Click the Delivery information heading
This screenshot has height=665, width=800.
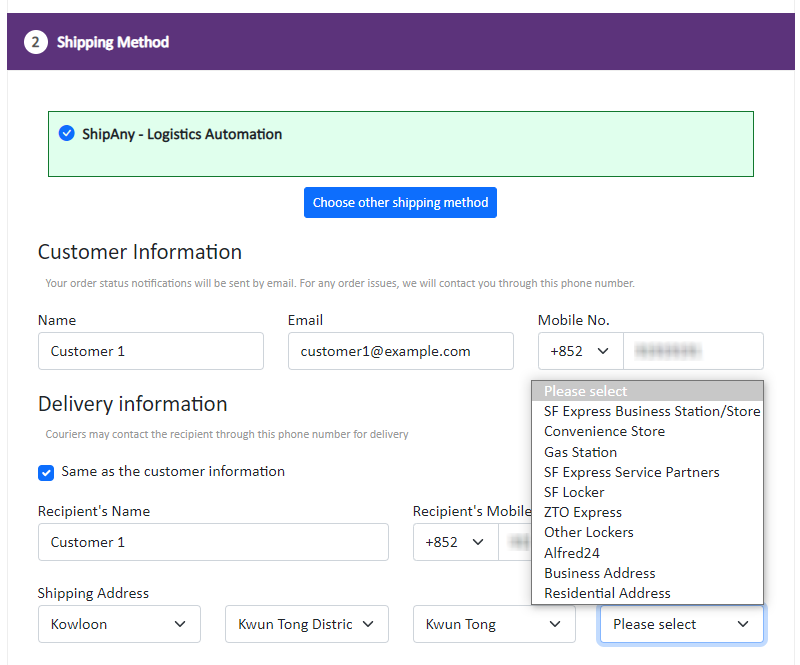(133, 404)
